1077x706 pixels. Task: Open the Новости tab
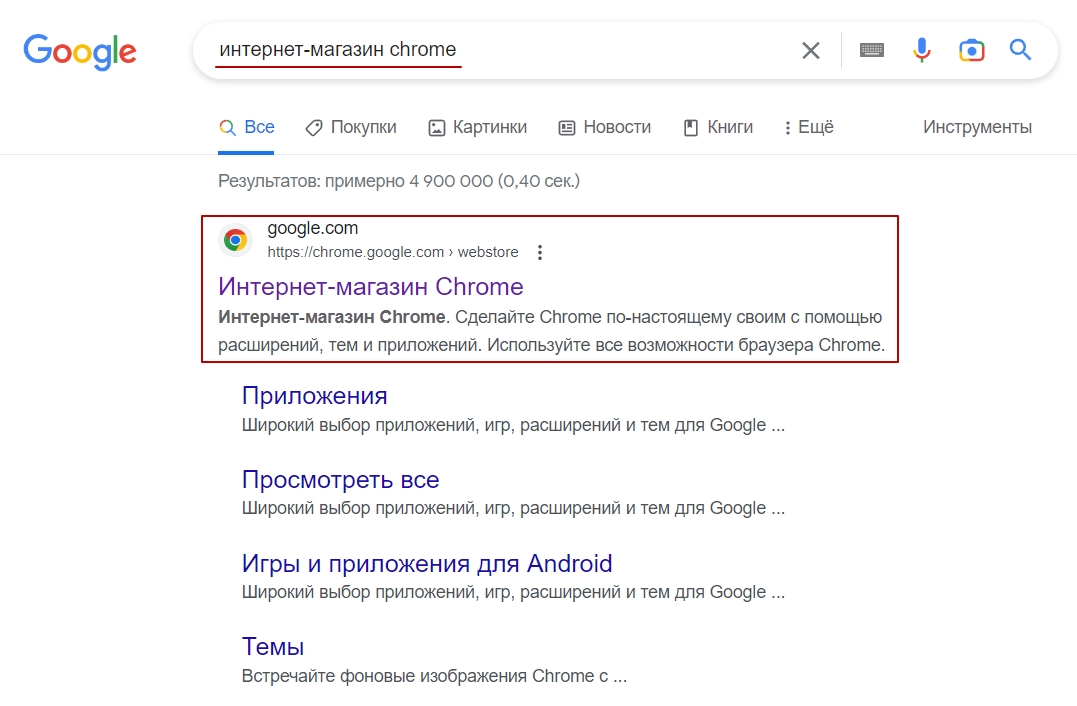[x=604, y=127]
